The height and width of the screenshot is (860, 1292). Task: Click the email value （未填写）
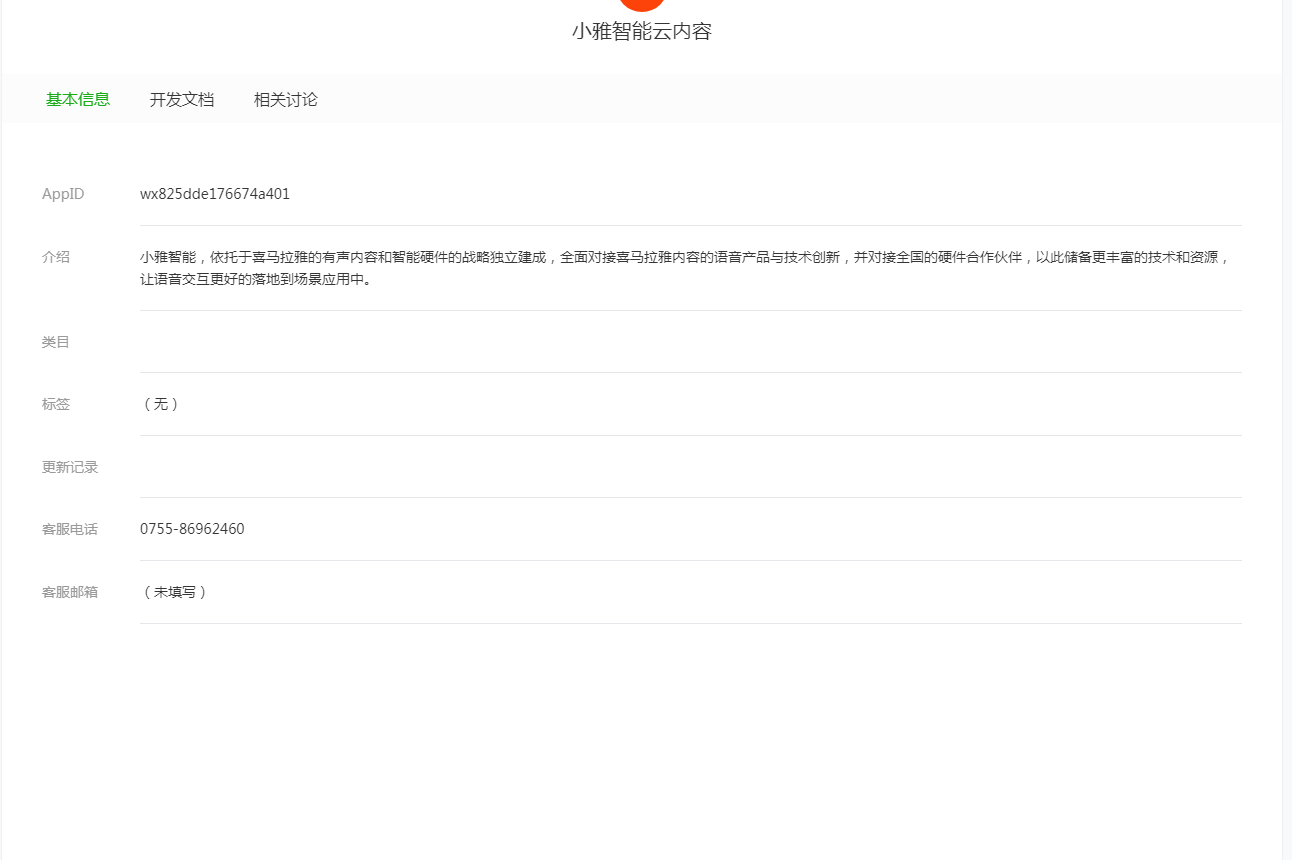pyautogui.click(x=175, y=592)
